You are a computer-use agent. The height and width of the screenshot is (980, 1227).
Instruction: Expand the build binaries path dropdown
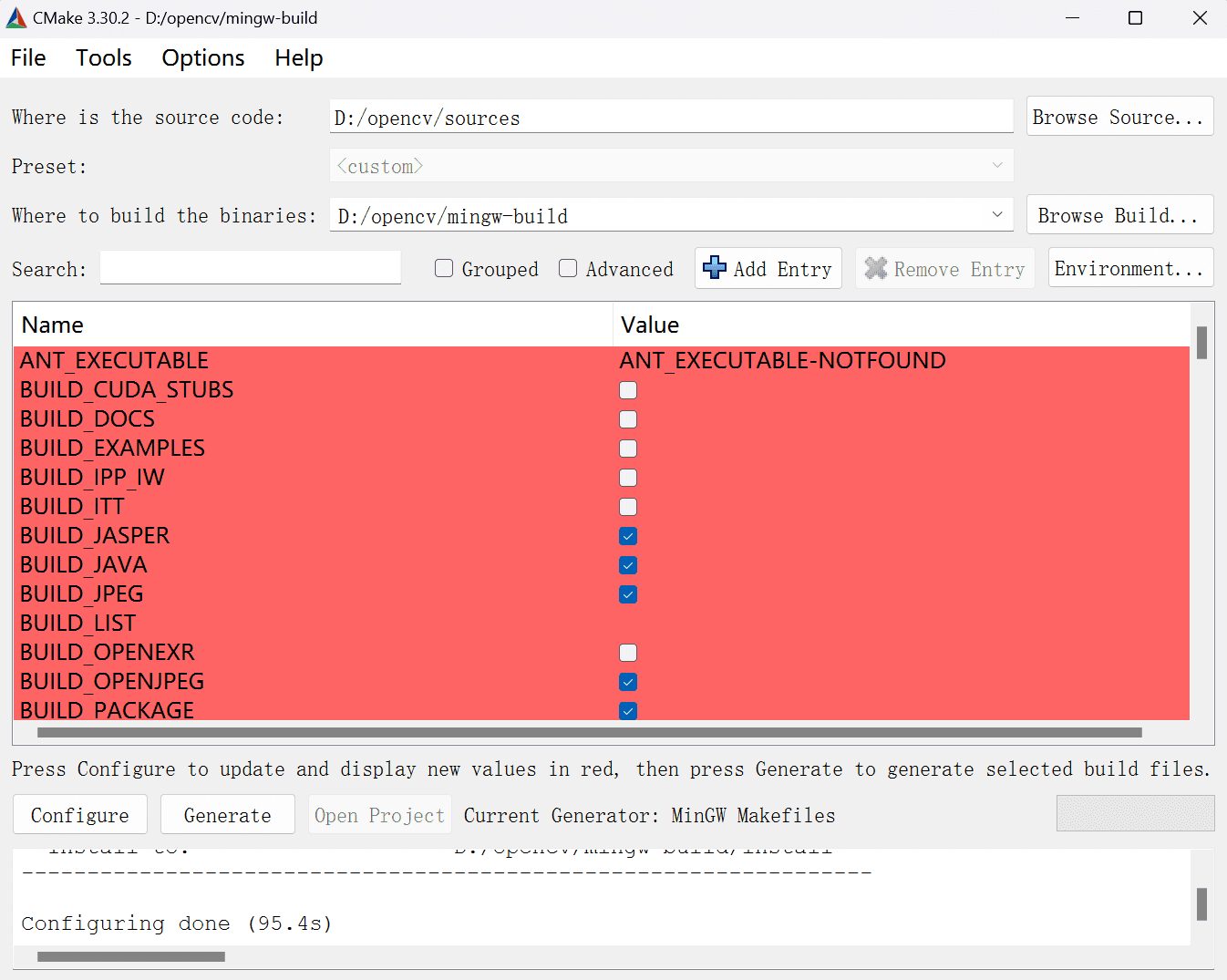click(x=997, y=215)
